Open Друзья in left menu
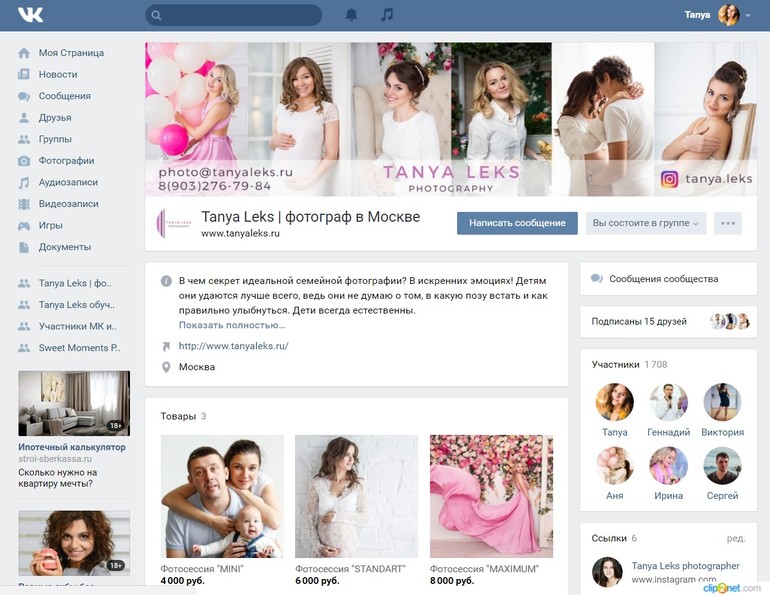Viewport: 770px width, 595px height. (x=55, y=118)
